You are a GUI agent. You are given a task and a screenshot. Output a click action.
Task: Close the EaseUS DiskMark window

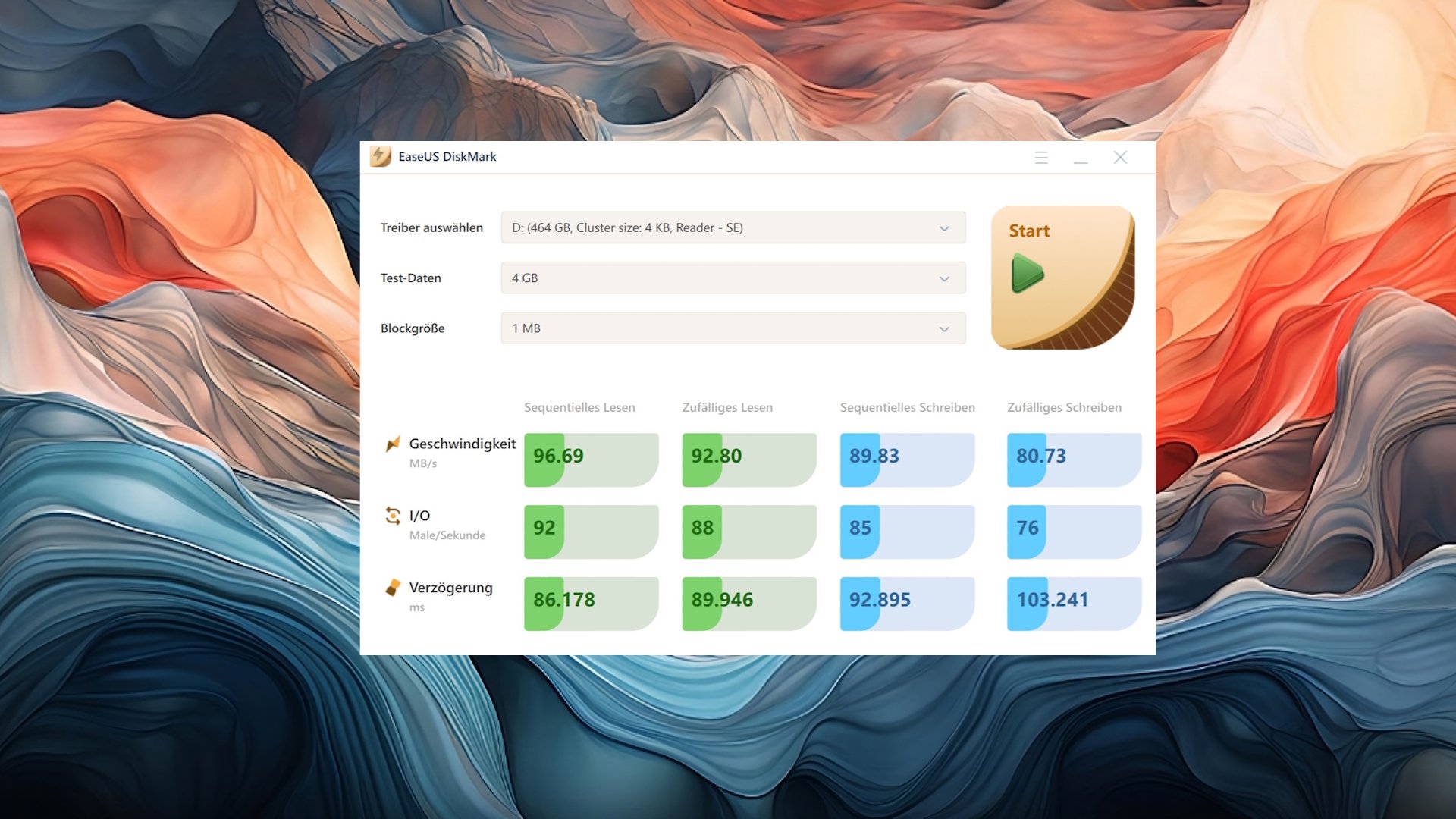click(x=1120, y=158)
